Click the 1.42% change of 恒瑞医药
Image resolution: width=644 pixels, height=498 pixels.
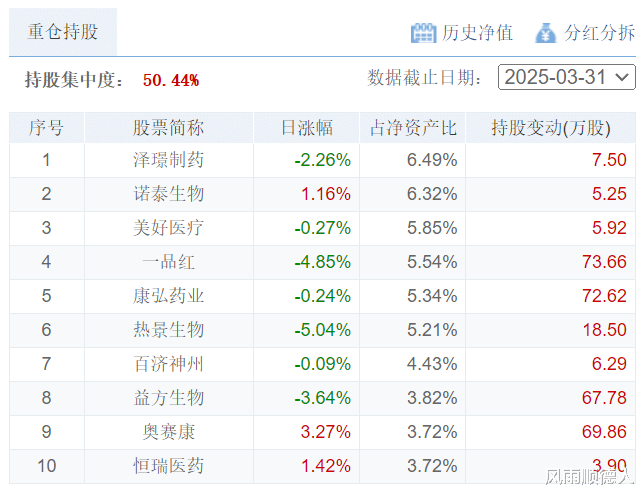point(326,466)
